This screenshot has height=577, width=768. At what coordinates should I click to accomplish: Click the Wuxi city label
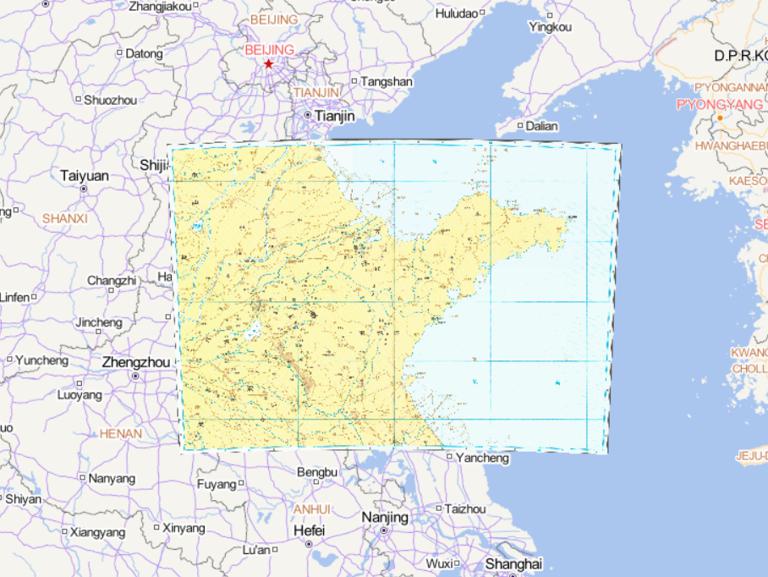[x=439, y=564]
